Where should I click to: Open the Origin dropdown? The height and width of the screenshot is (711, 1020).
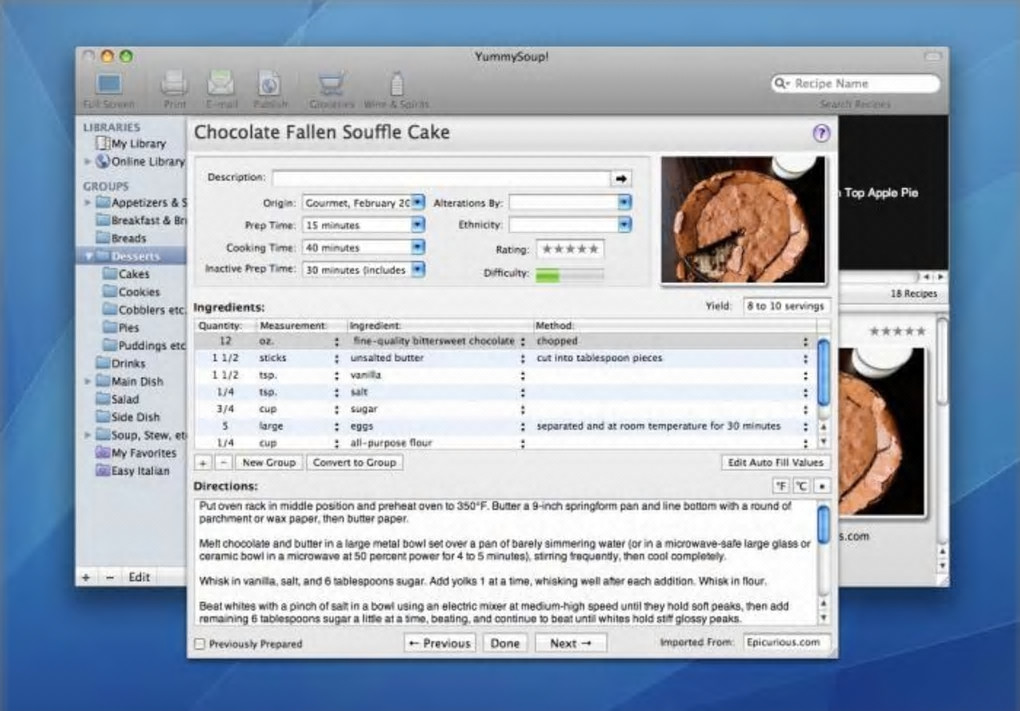418,202
